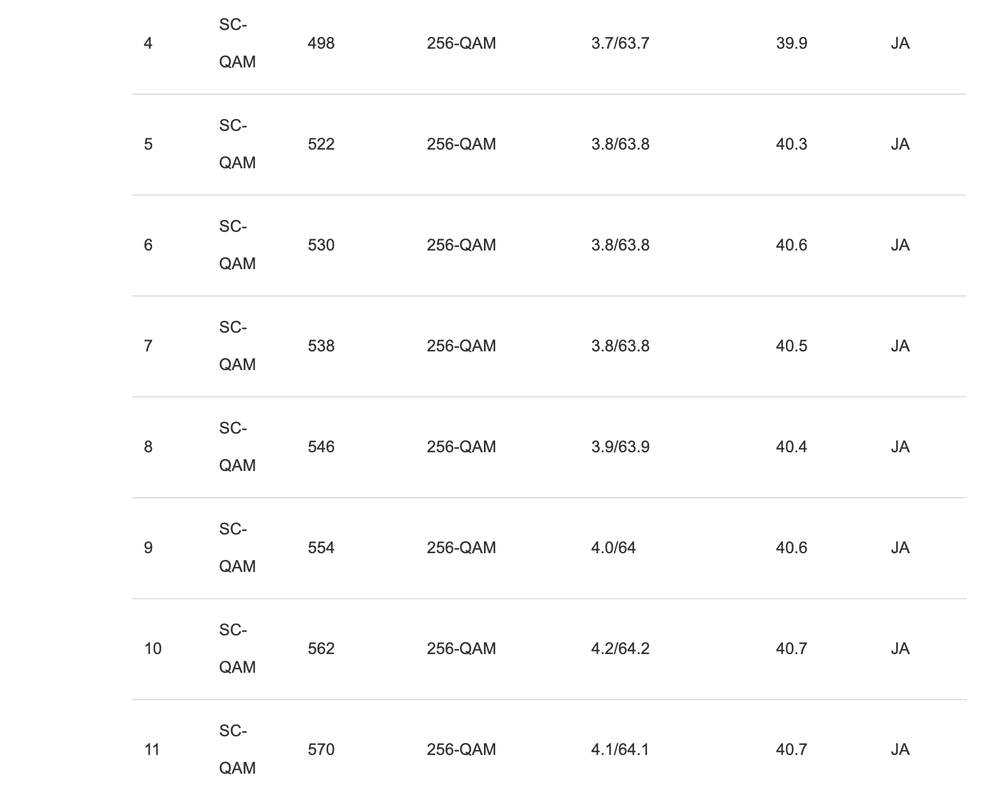
Task: Select the 3.9/63.9 power value
Action: tap(620, 448)
